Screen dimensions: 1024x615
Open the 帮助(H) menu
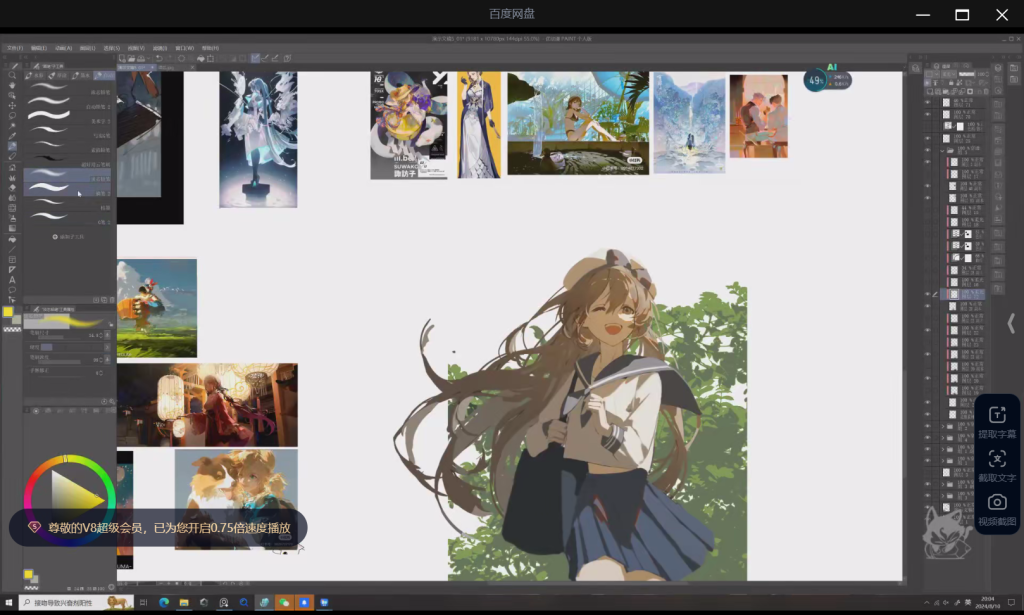(210, 47)
